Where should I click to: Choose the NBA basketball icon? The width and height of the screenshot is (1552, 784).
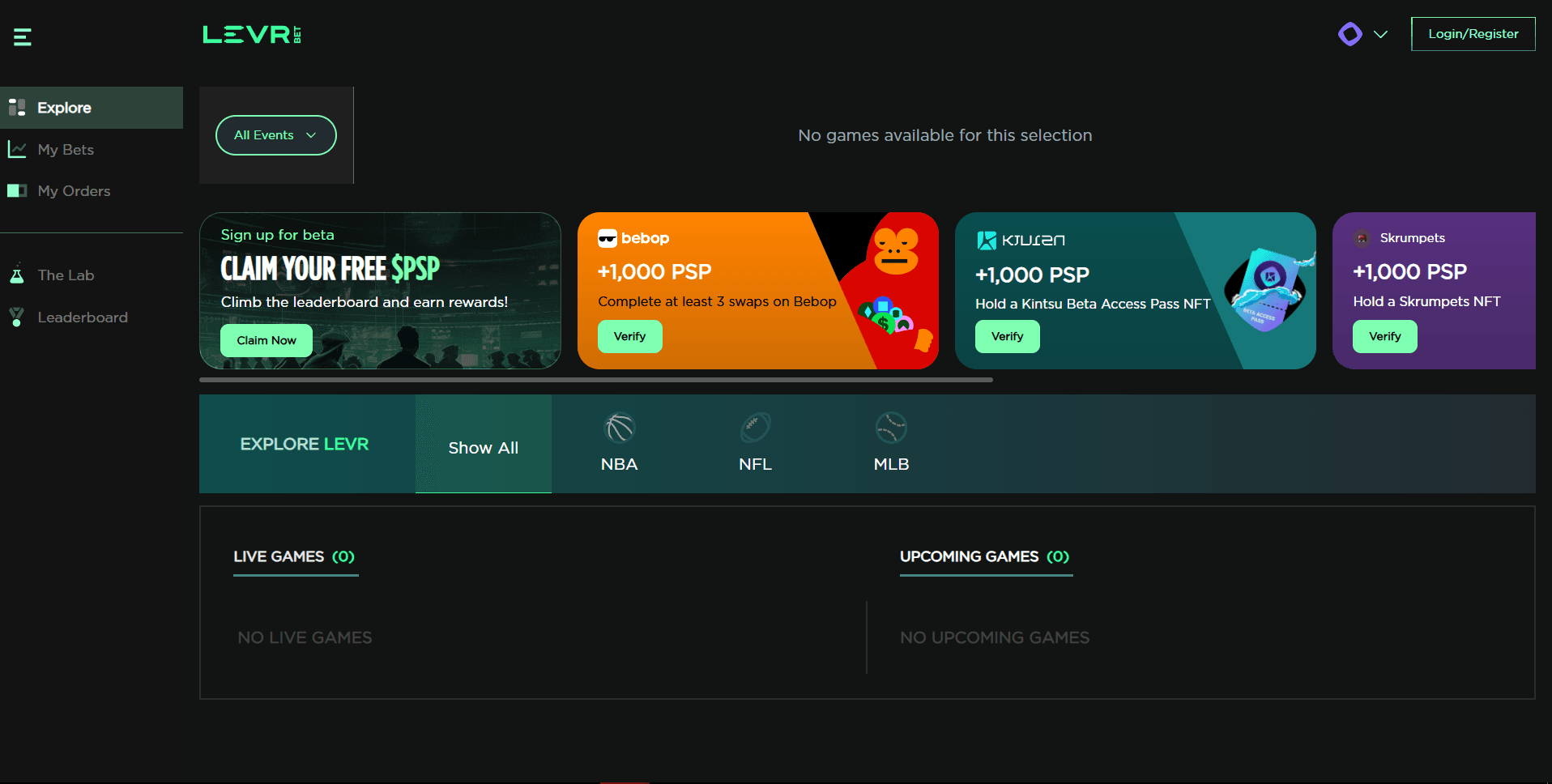[620, 428]
